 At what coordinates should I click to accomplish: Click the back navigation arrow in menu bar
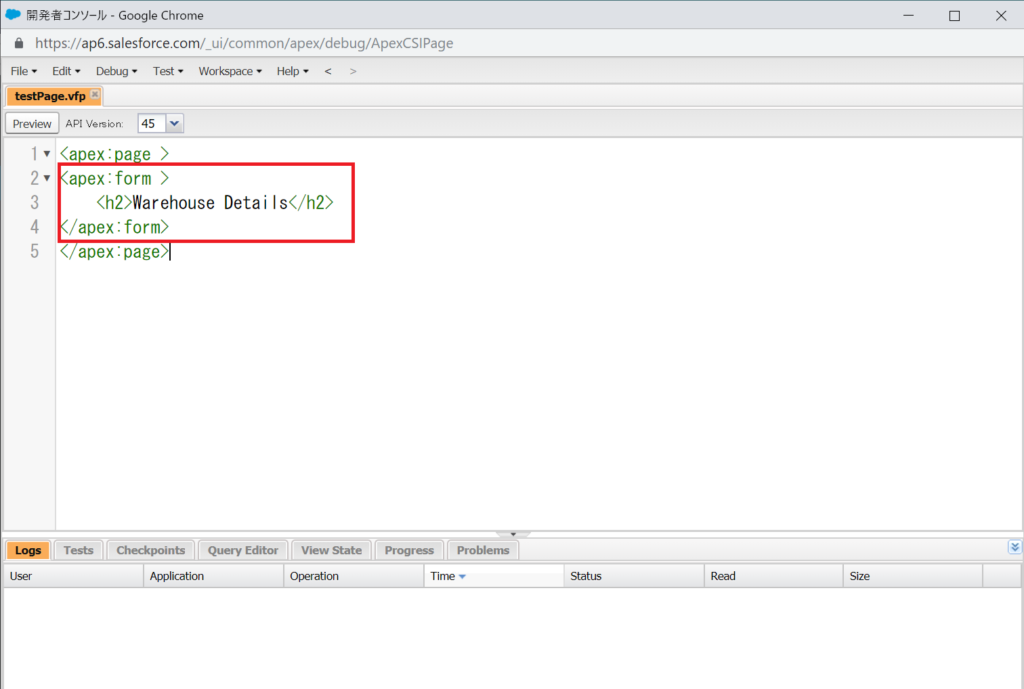328,71
